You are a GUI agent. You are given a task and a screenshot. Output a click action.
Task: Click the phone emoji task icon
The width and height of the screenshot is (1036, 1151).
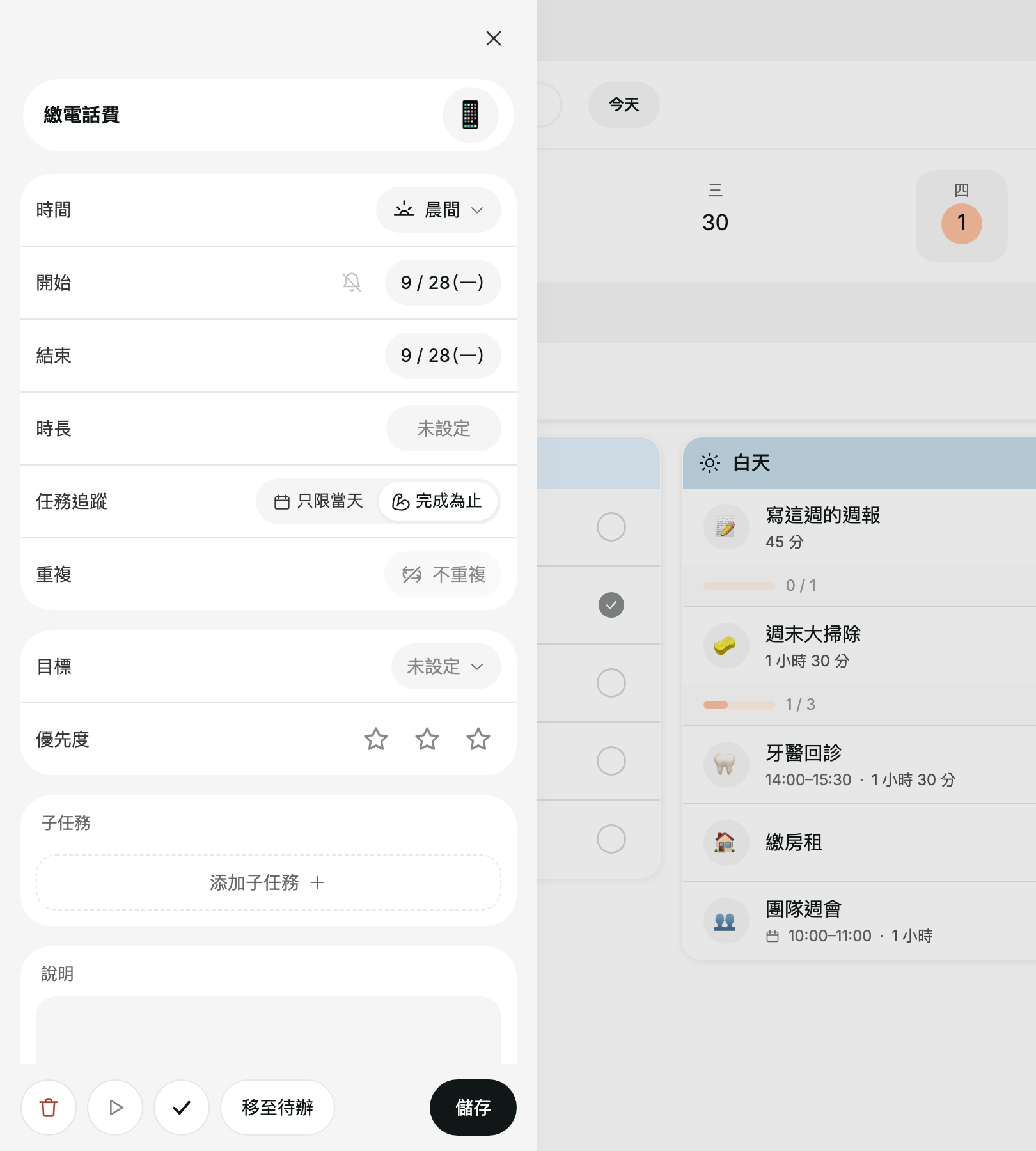pos(471,115)
